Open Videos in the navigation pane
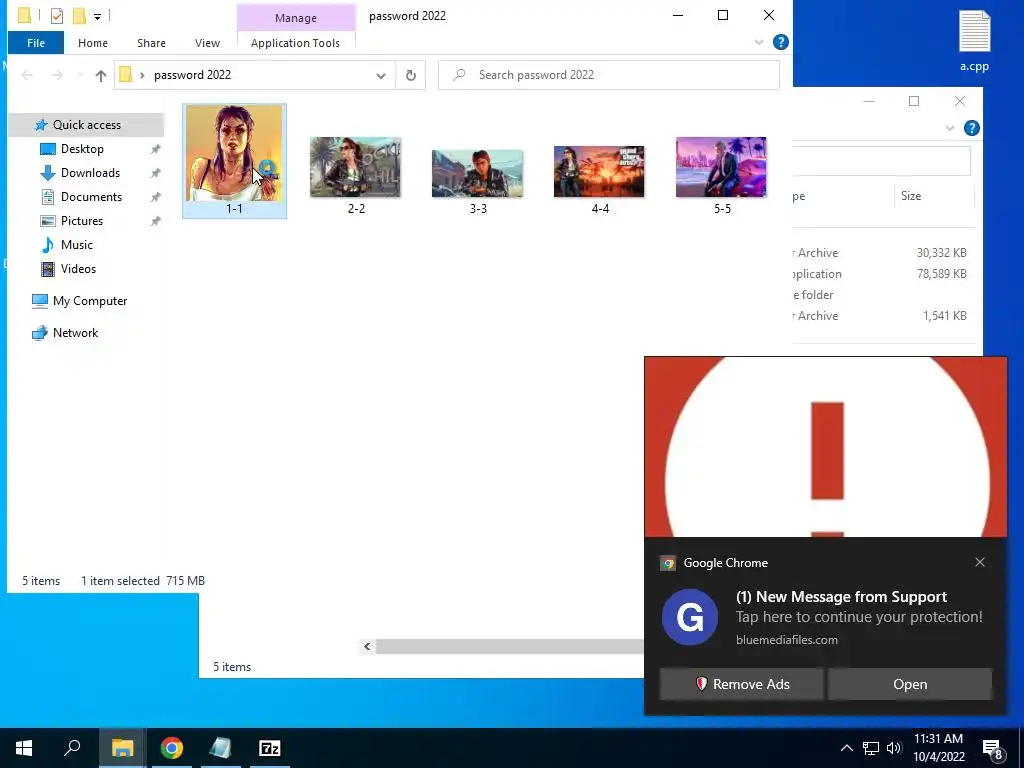This screenshot has height=768, width=1024. pos(78,269)
